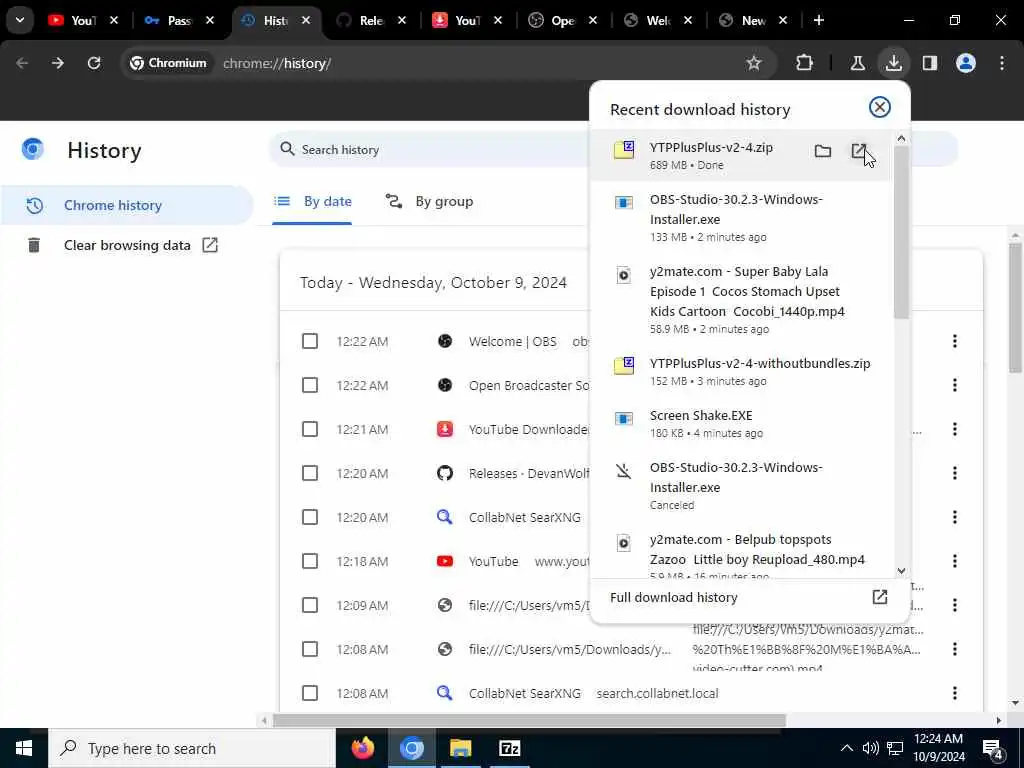The image size is (1024, 768).
Task: Click the canceled OBS-Studio installer entry
Action: pos(741,486)
